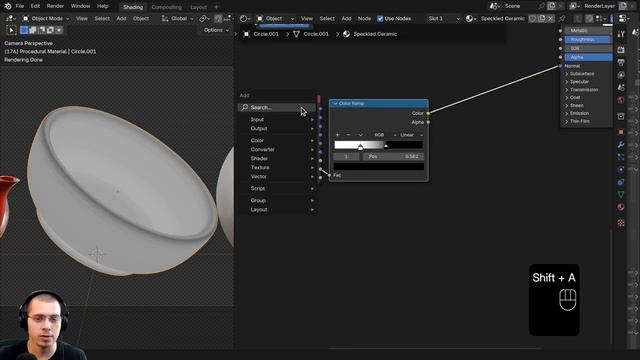Open viewport editor type selector
This screenshot has height=360, width=640.
coord(11,19)
